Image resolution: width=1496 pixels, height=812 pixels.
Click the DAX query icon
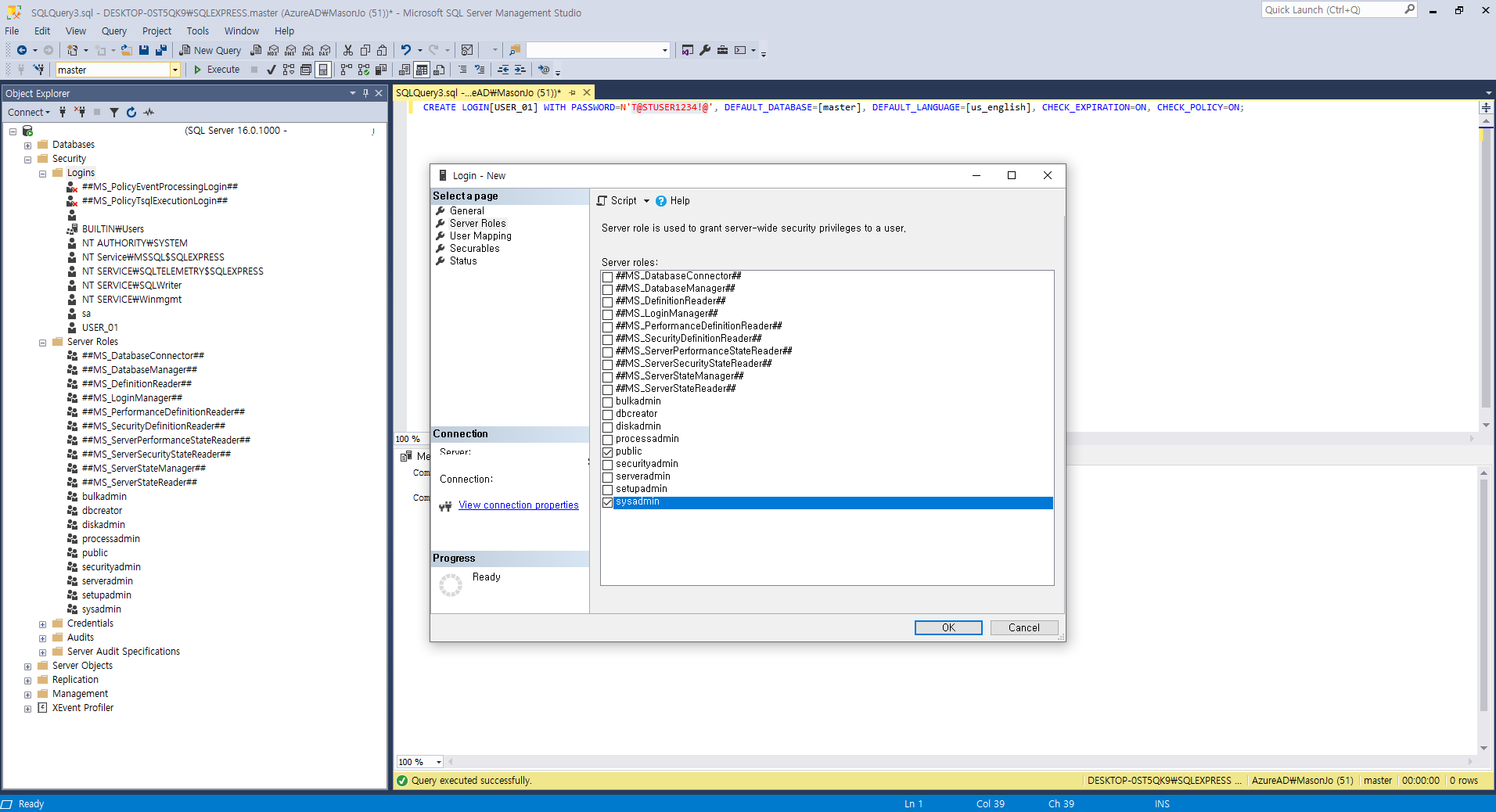(325, 50)
